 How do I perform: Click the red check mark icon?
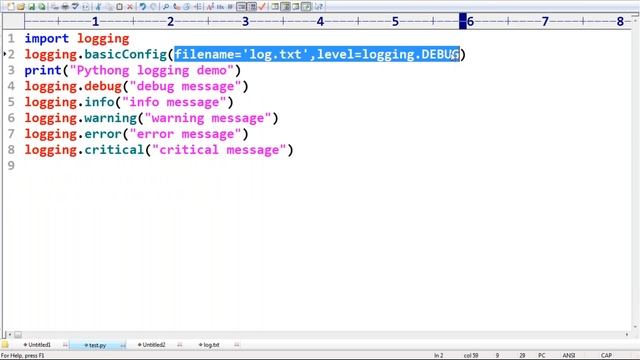[x=262, y=7]
